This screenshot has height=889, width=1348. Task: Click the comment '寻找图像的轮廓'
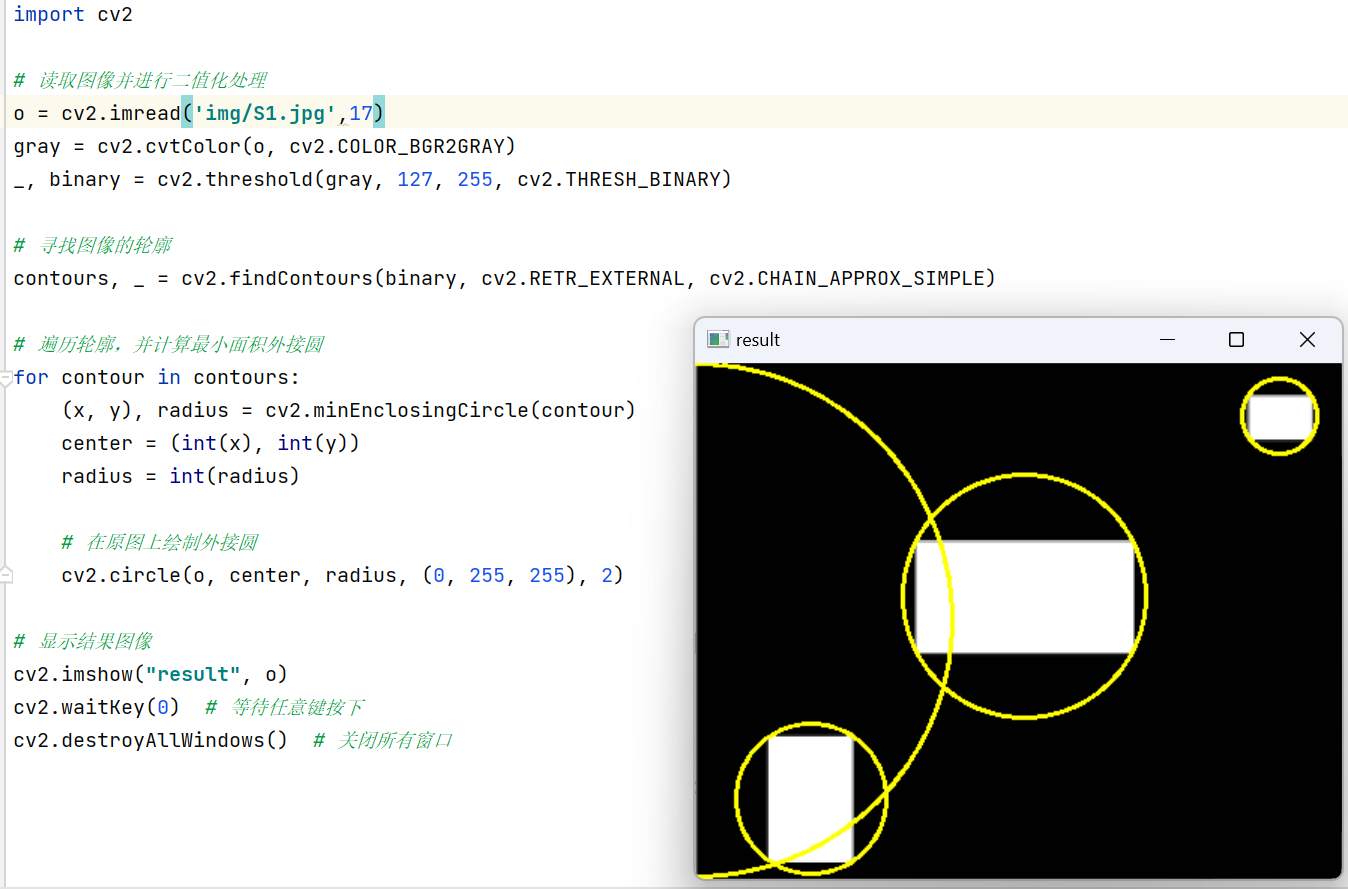click(106, 246)
